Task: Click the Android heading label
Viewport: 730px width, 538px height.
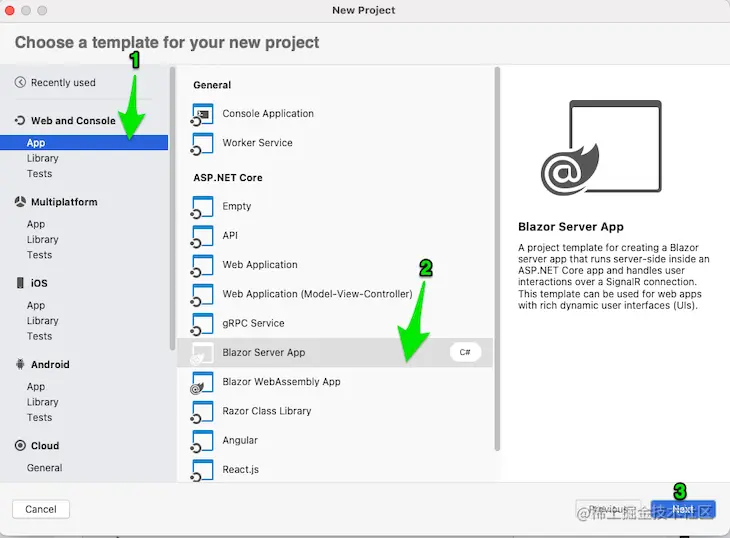Action: [x=50, y=364]
